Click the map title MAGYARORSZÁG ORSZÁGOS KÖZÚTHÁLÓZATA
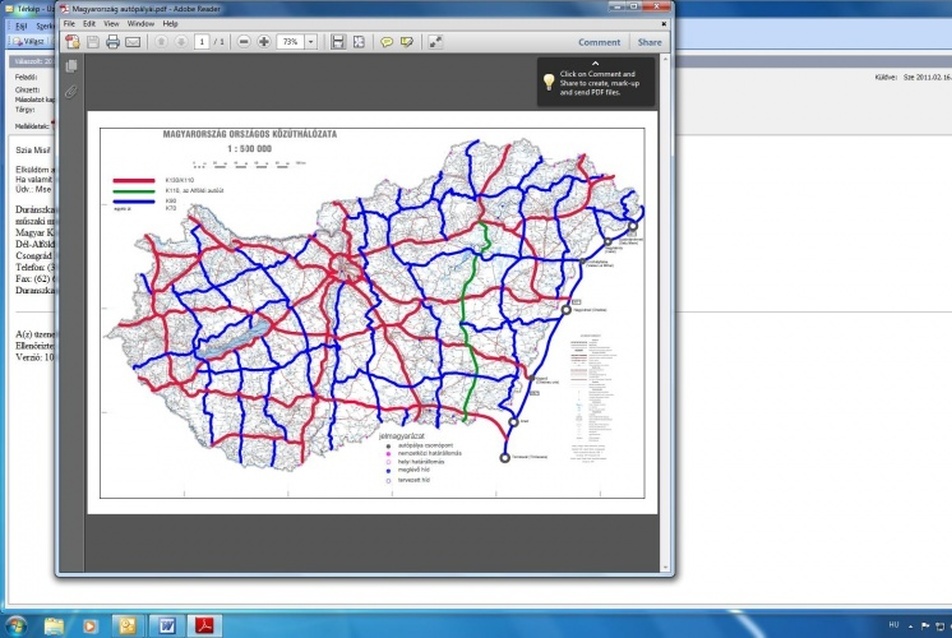 pos(250,134)
